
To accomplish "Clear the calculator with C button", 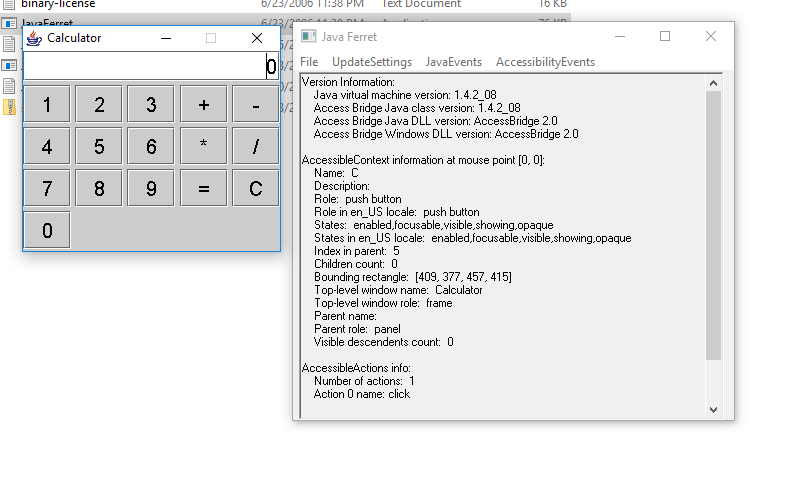I will (x=255, y=188).
